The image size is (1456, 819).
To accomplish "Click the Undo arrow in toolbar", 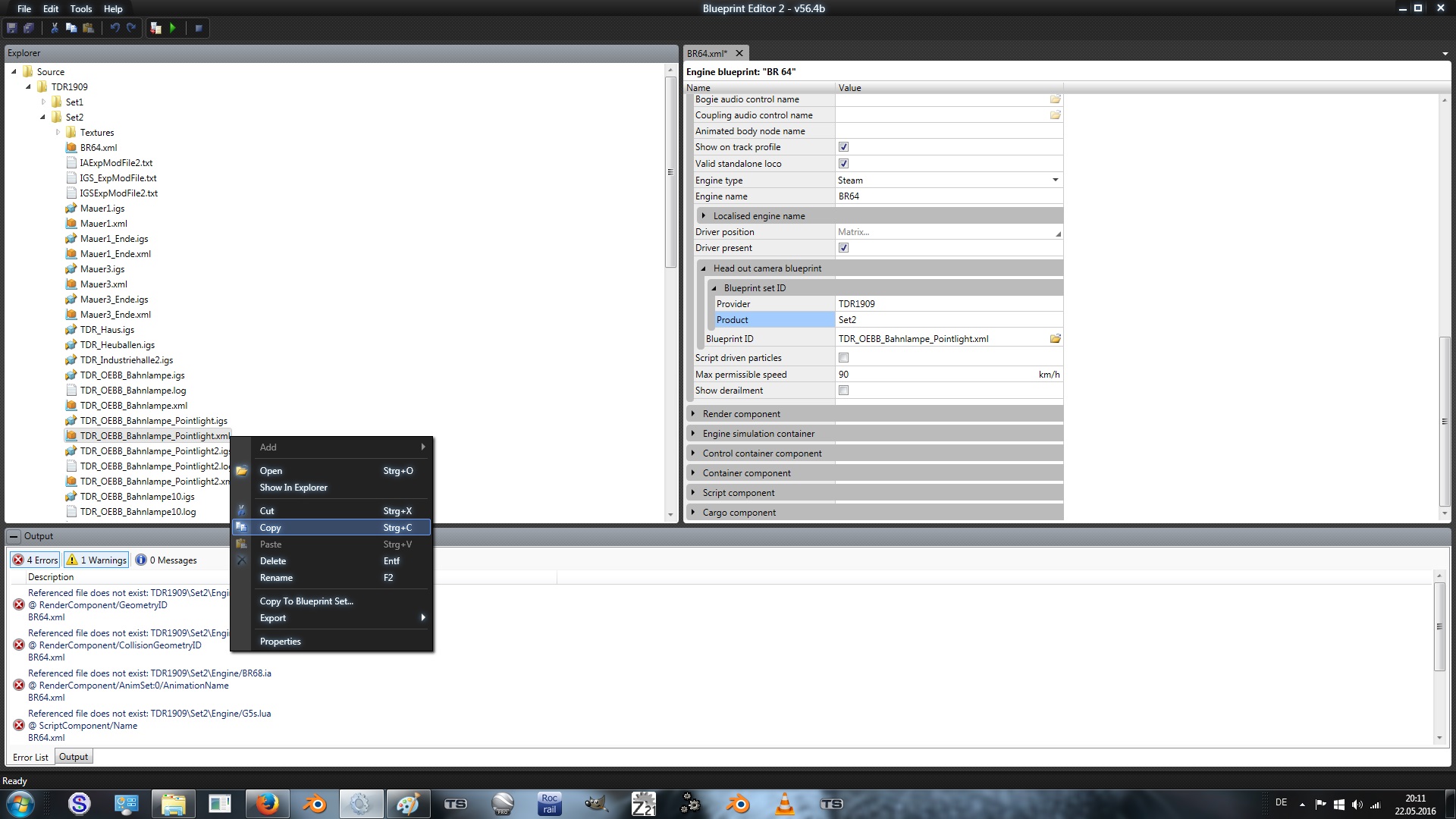I will 115,28.
